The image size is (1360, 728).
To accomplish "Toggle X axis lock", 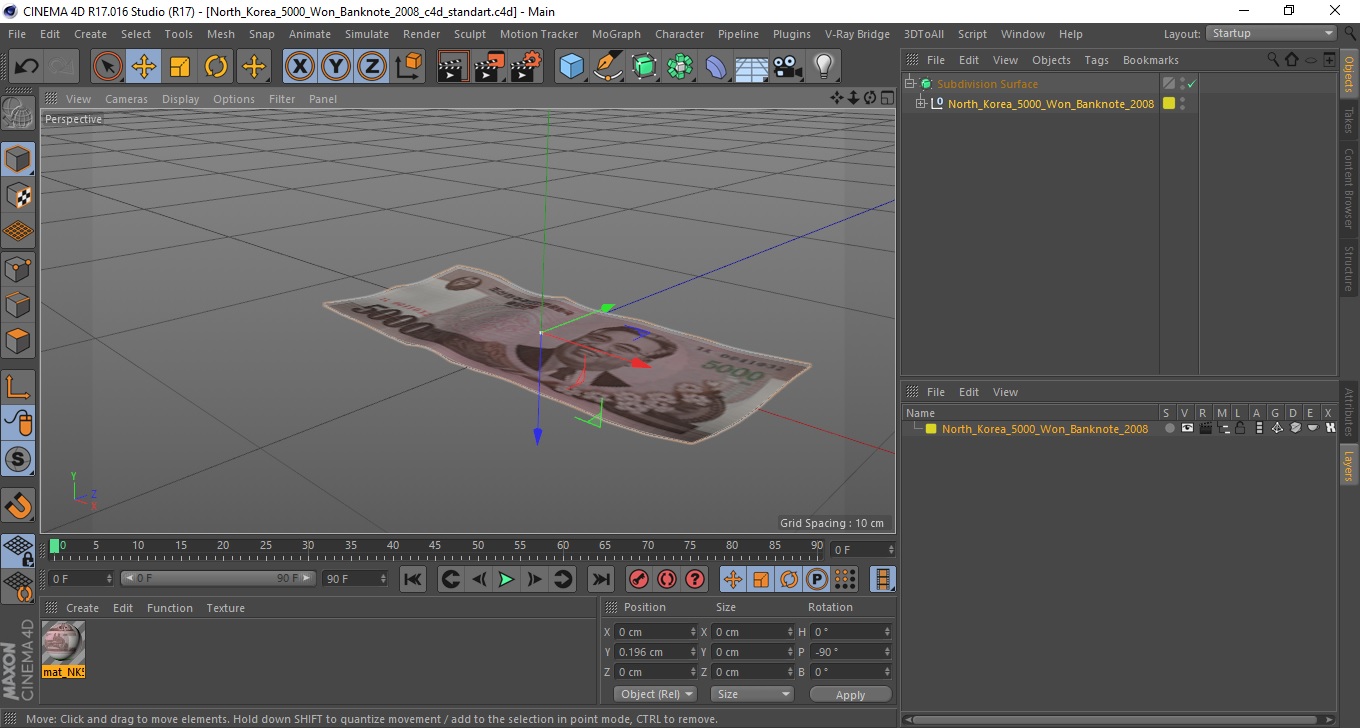I will (299, 67).
